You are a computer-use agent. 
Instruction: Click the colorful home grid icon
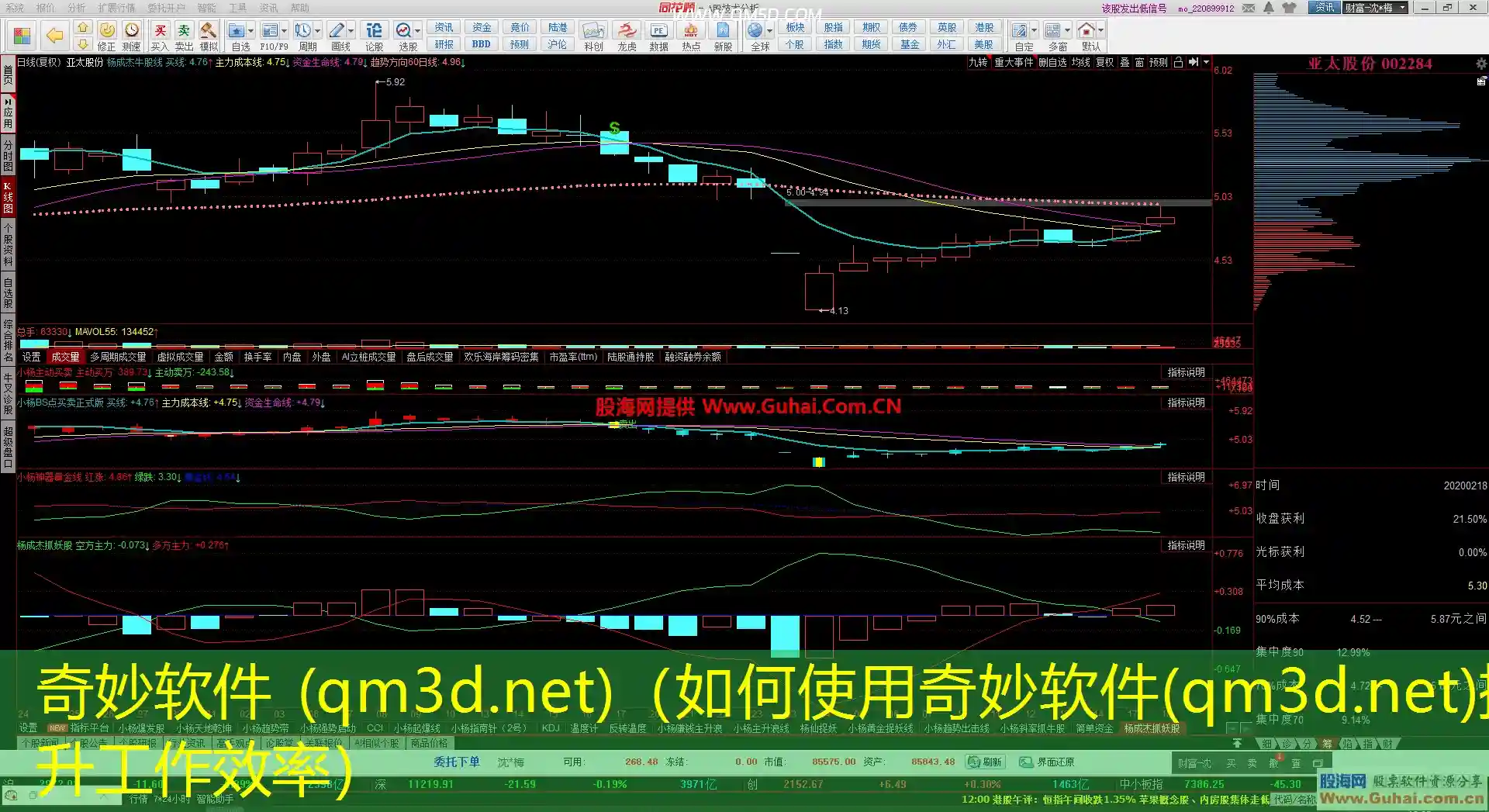(22, 36)
